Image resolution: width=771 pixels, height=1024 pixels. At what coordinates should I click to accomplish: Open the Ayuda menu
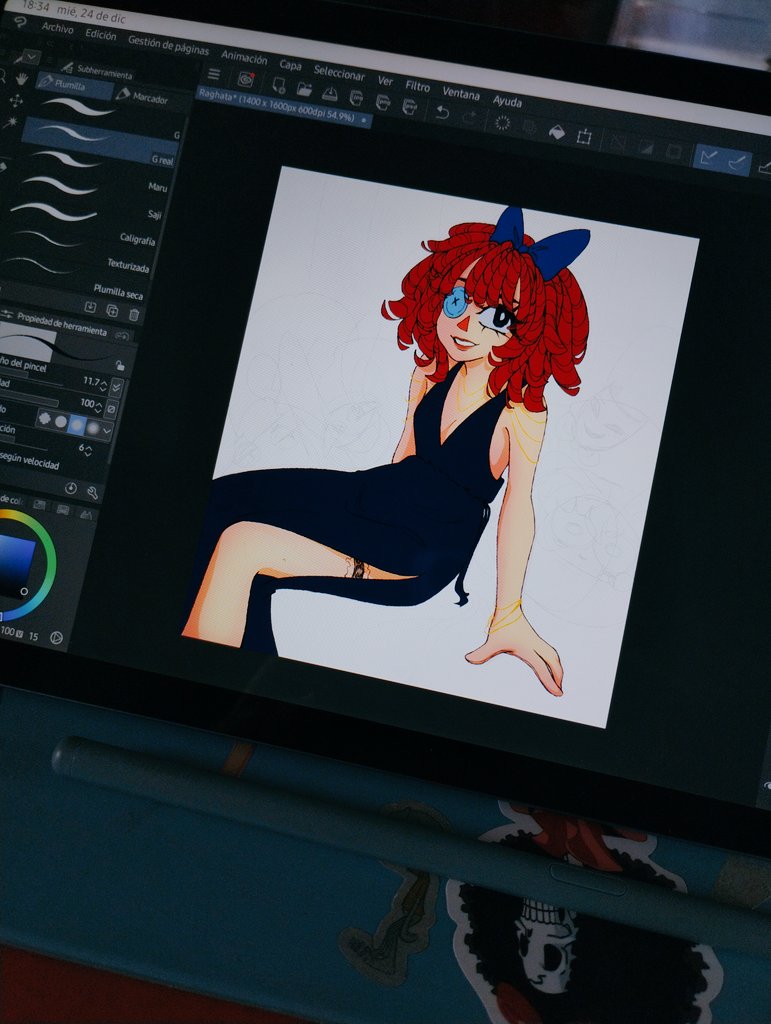point(507,101)
